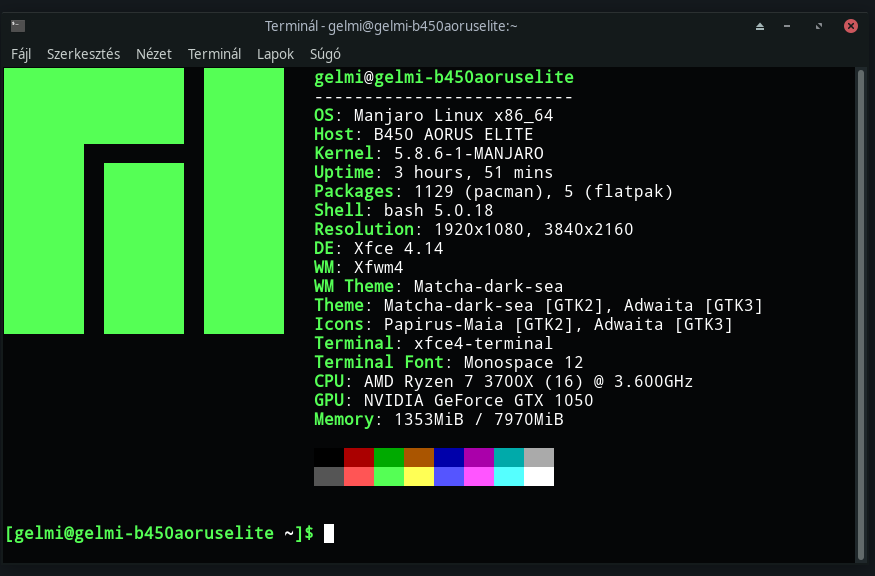This screenshot has width=875, height=576.
Task: Click the terminal vertical scrollbar
Action: tap(860, 315)
